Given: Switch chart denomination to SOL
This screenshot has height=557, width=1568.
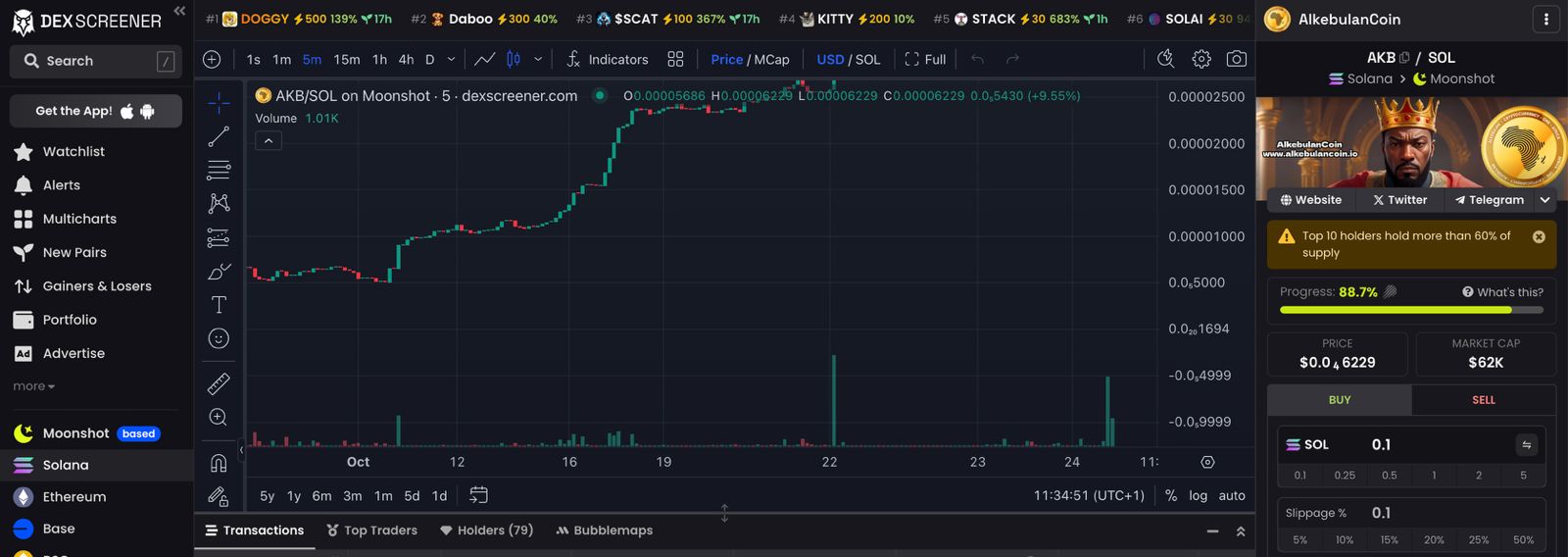Looking at the screenshot, I should point(868,60).
